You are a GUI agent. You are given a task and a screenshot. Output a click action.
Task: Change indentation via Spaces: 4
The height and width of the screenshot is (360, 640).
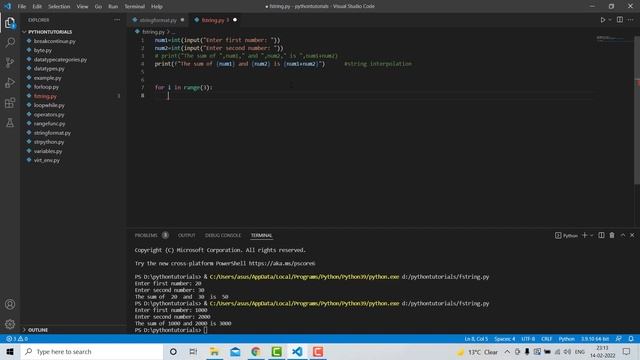point(504,339)
